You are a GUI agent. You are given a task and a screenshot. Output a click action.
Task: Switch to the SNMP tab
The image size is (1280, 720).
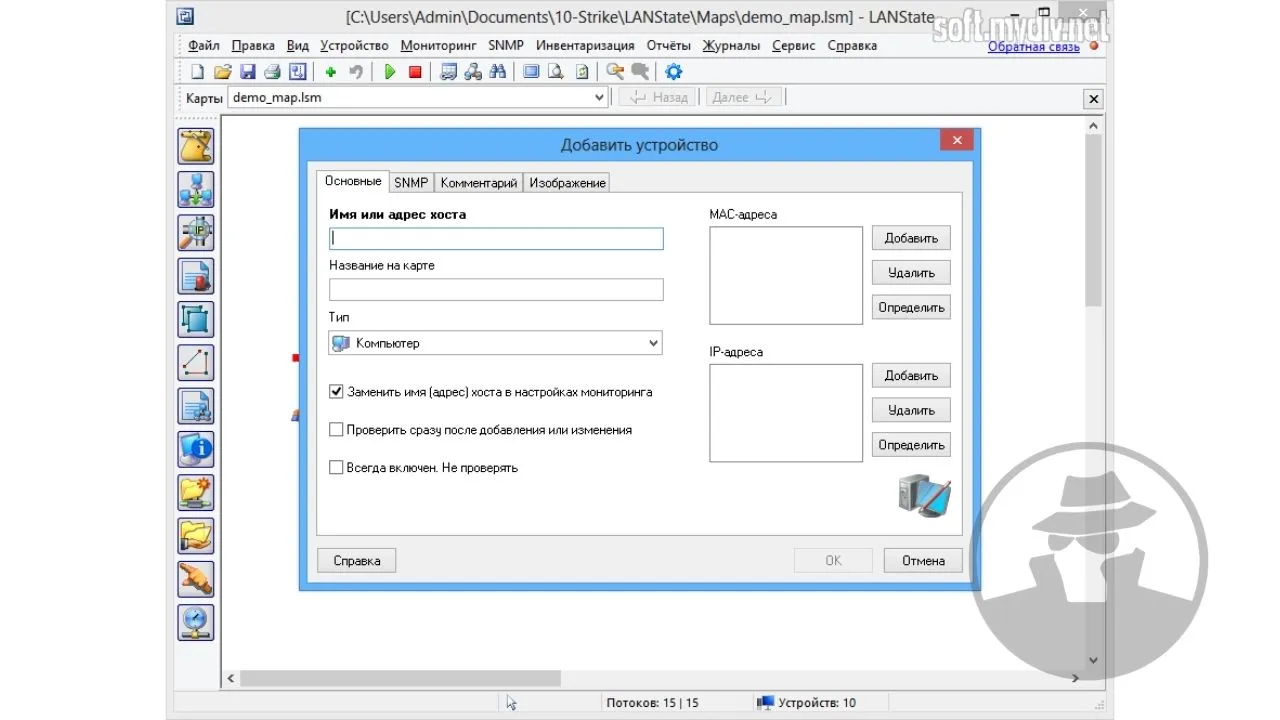[x=411, y=183]
